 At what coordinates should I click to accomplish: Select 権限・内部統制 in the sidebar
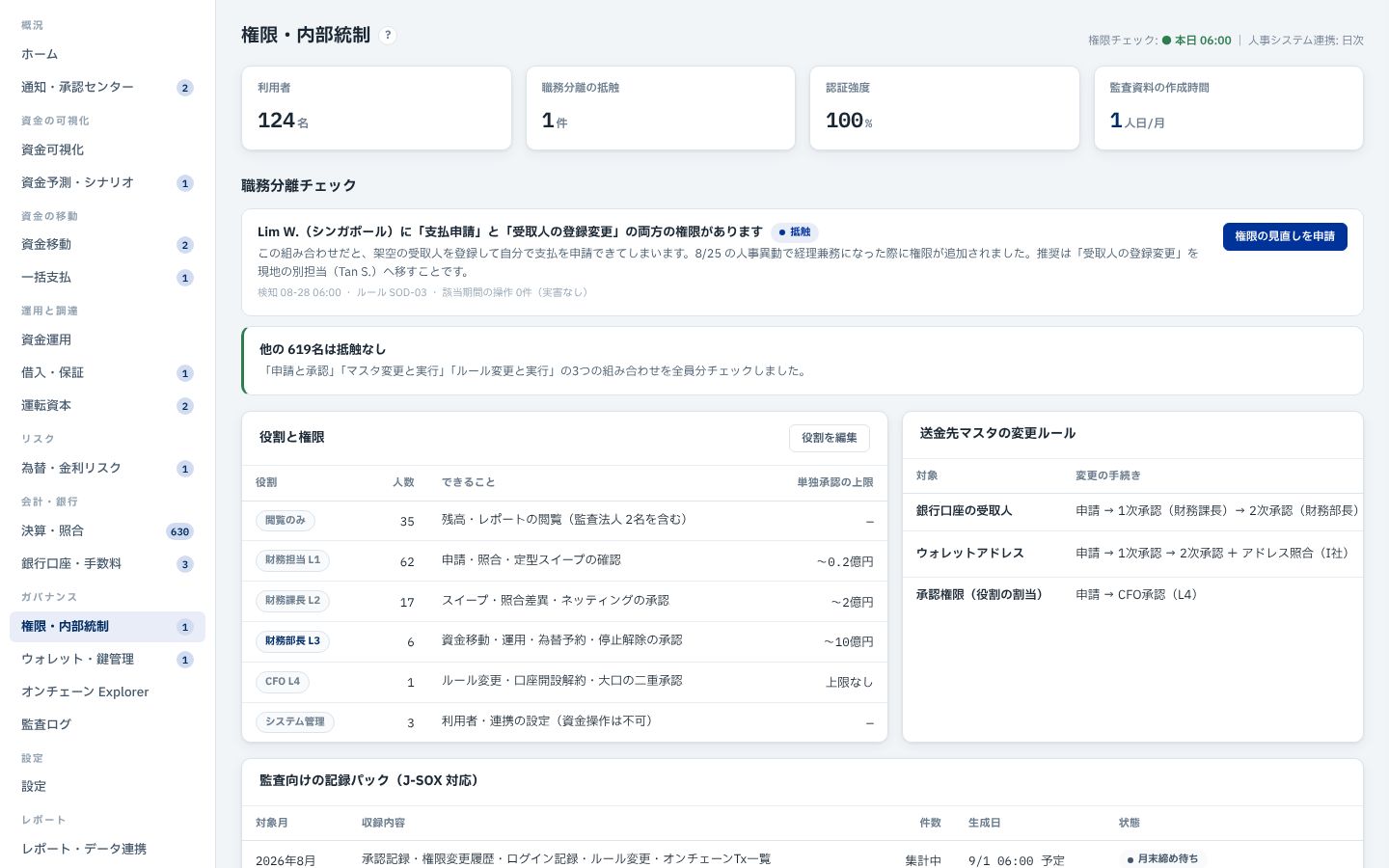coord(107,626)
